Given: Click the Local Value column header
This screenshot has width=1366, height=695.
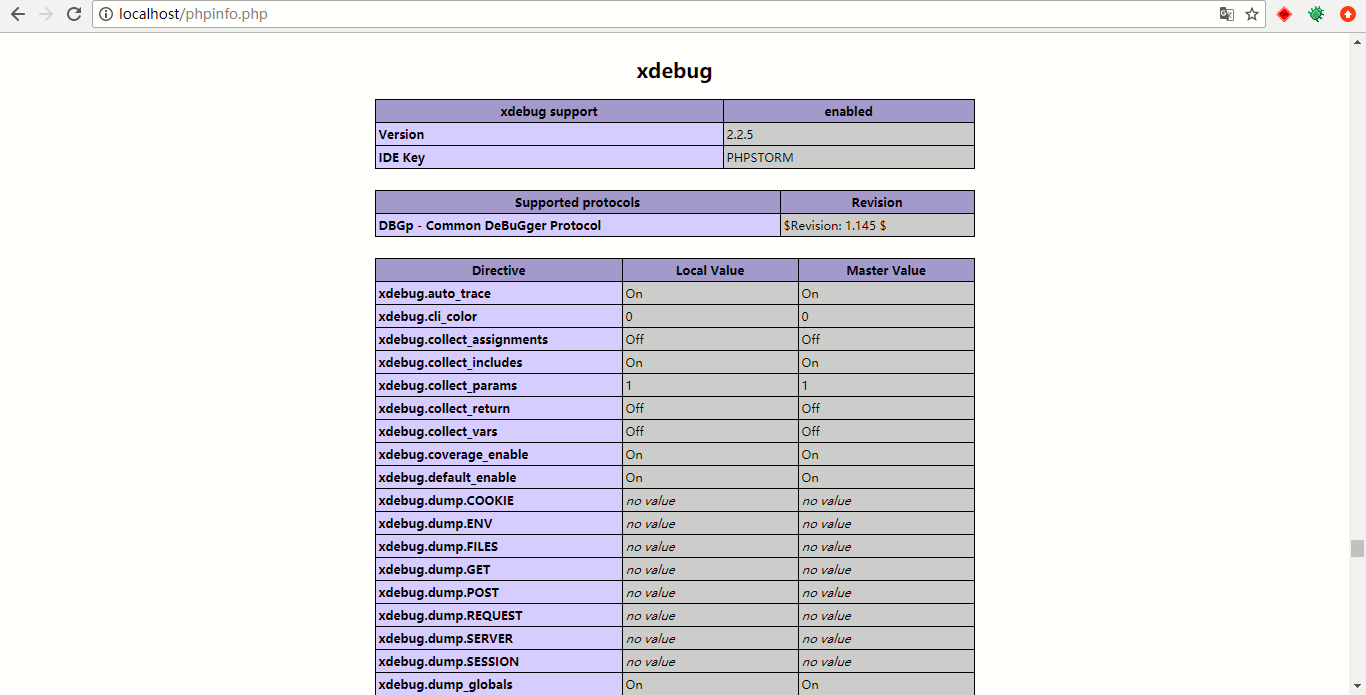Looking at the screenshot, I should click(710, 270).
